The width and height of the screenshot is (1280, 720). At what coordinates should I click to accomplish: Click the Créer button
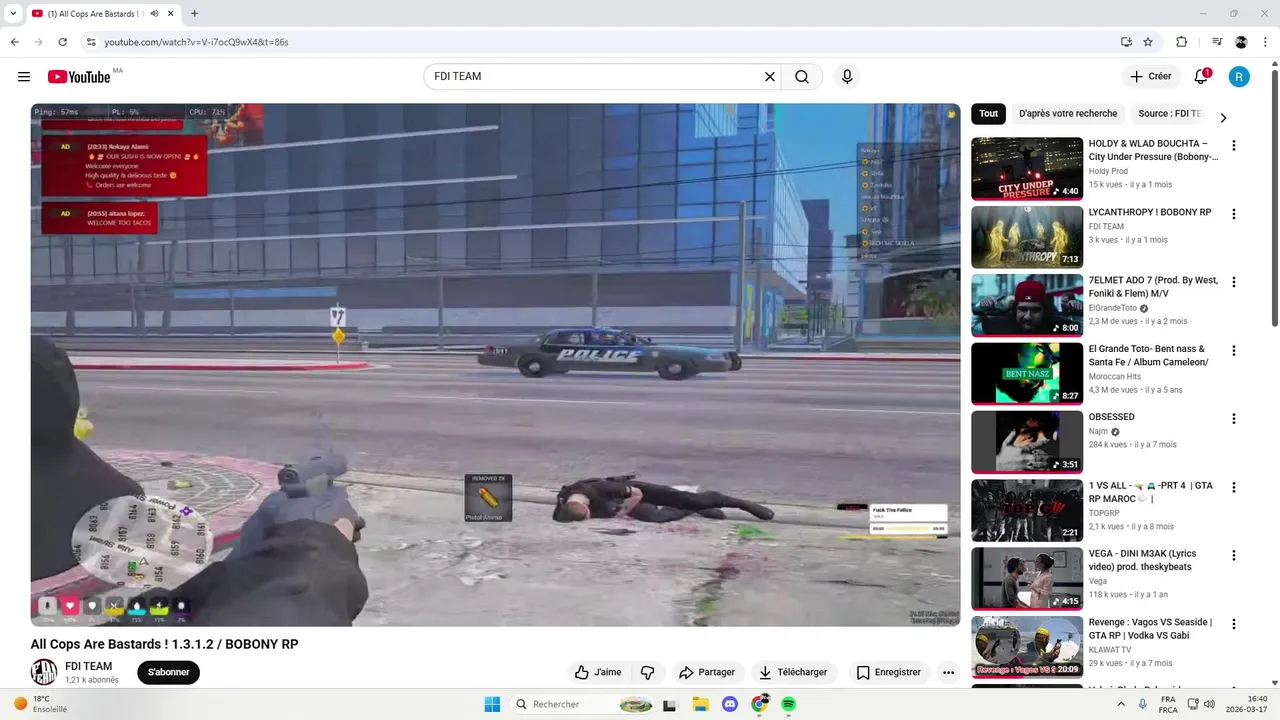1150,77
